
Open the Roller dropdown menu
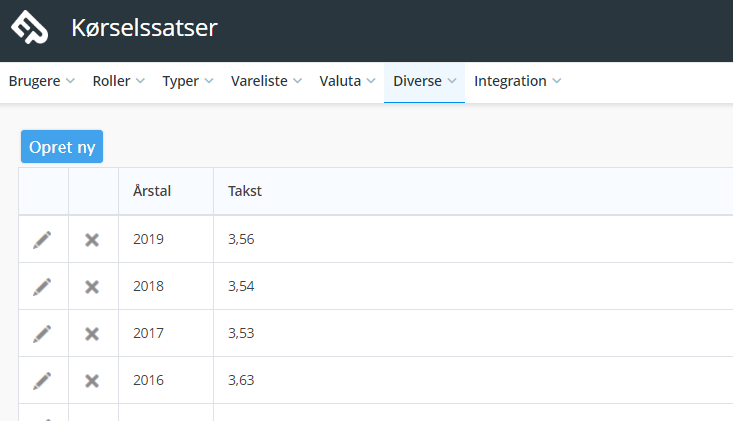(118, 81)
